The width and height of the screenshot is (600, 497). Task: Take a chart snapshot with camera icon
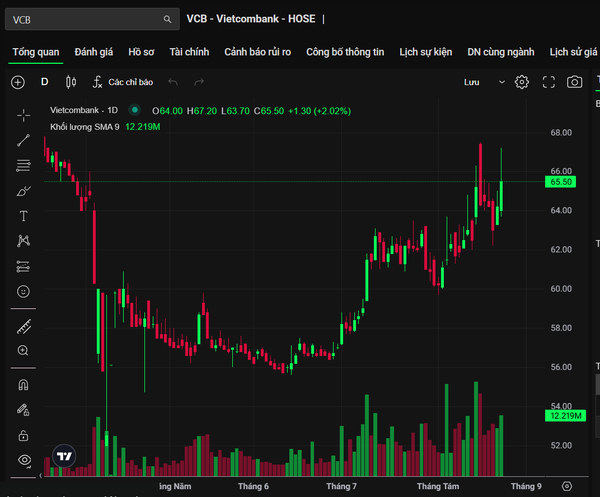(x=574, y=82)
